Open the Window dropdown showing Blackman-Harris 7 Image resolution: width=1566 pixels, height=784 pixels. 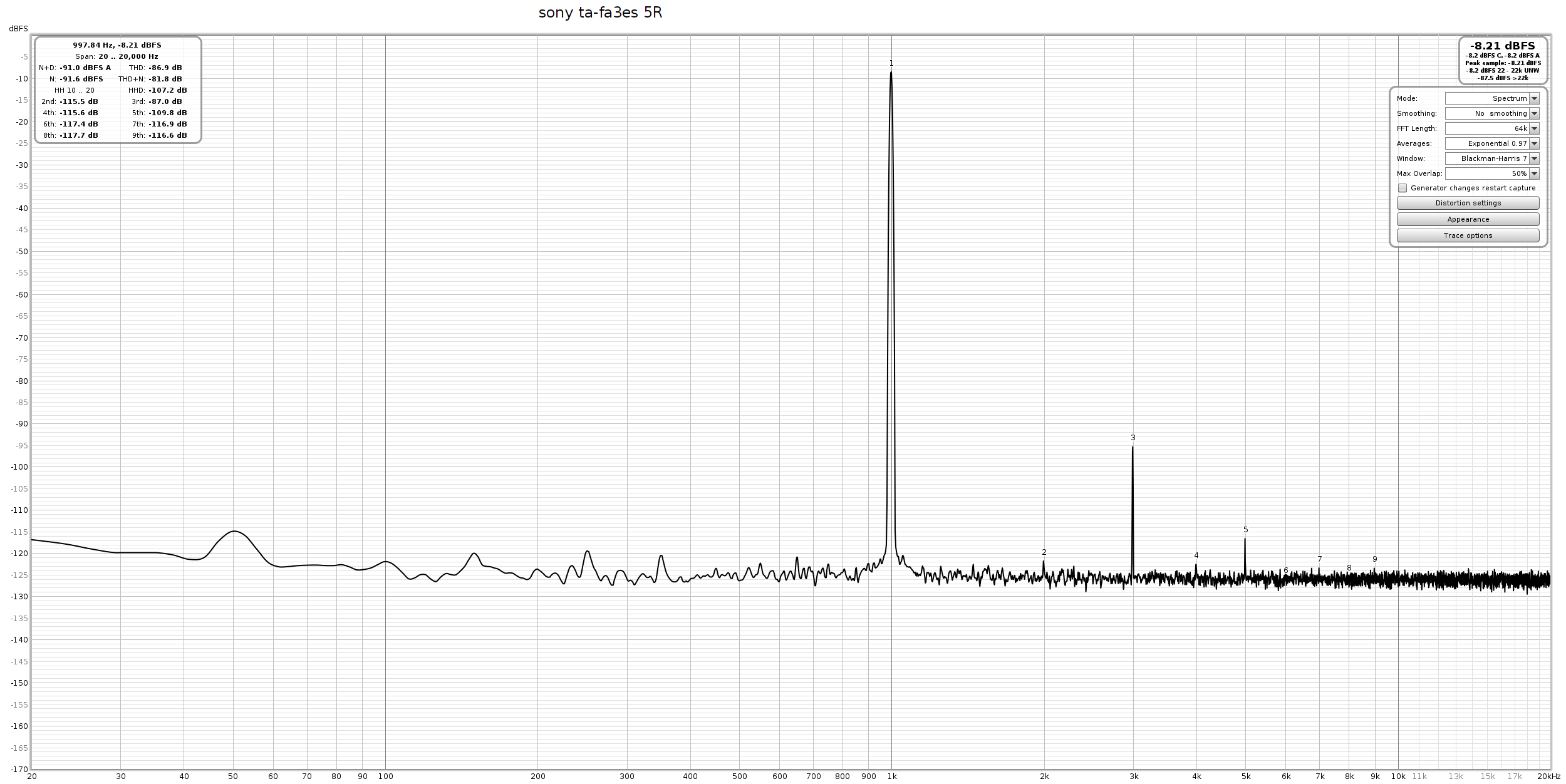tap(1491, 158)
